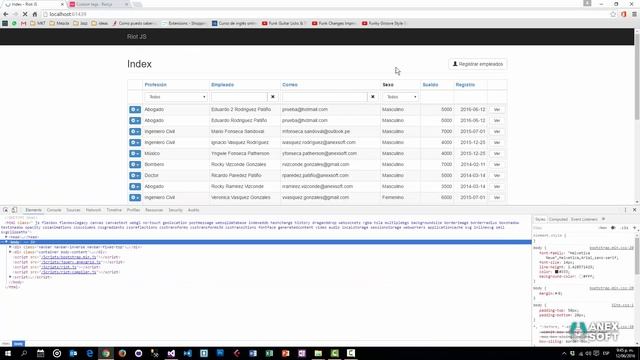Open the Event Listeners tab
Image resolution: width=640 pixels, height=360 pixels.
coord(584,220)
